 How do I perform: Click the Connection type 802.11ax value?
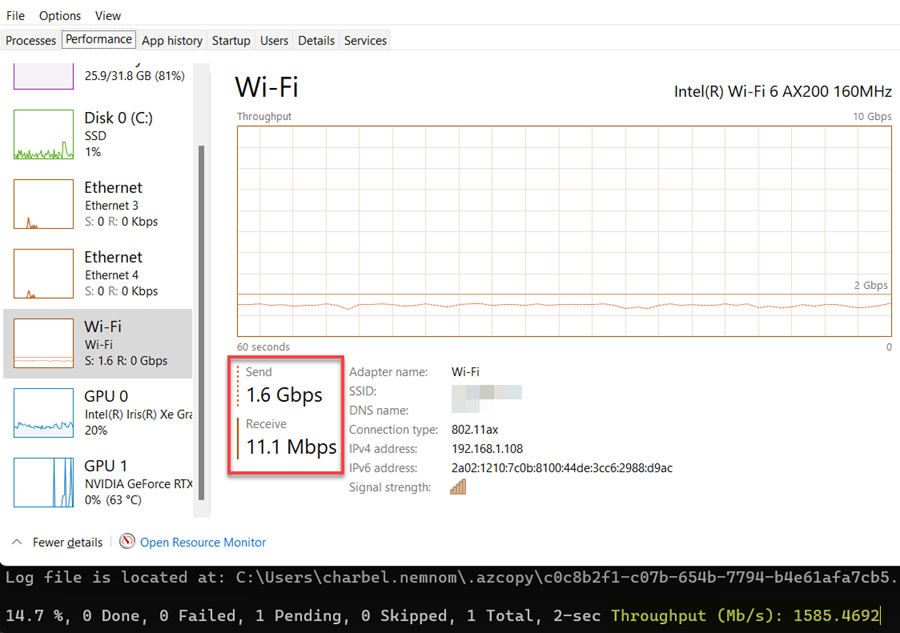pyautogui.click(x=475, y=429)
